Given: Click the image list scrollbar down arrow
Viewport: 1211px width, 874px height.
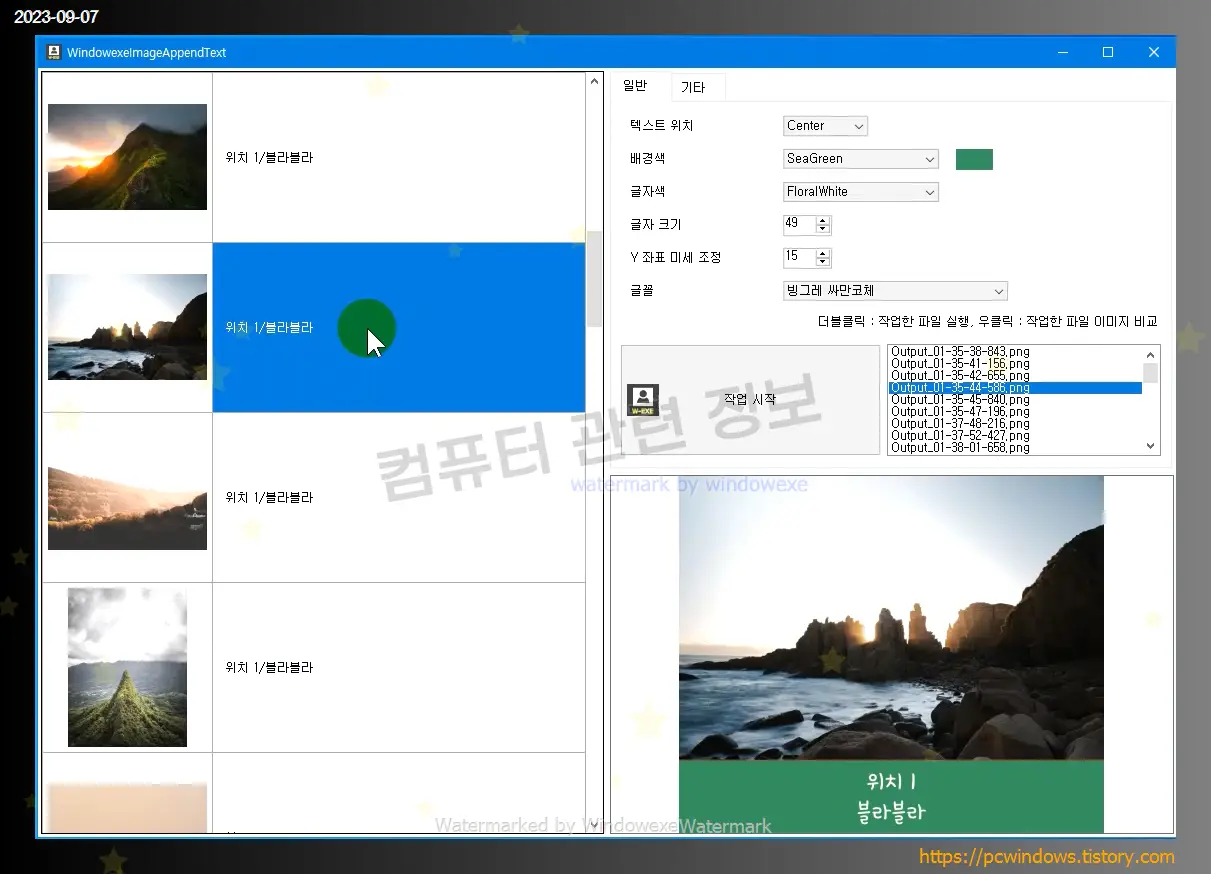Looking at the screenshot, I should tap(594, 823).
